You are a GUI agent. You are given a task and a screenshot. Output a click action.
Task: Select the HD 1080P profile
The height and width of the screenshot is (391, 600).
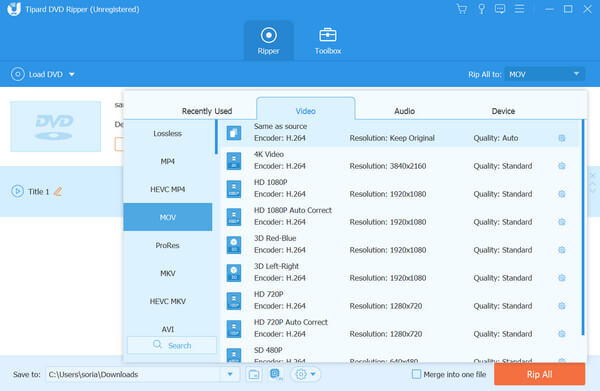[x=398, y=188]
